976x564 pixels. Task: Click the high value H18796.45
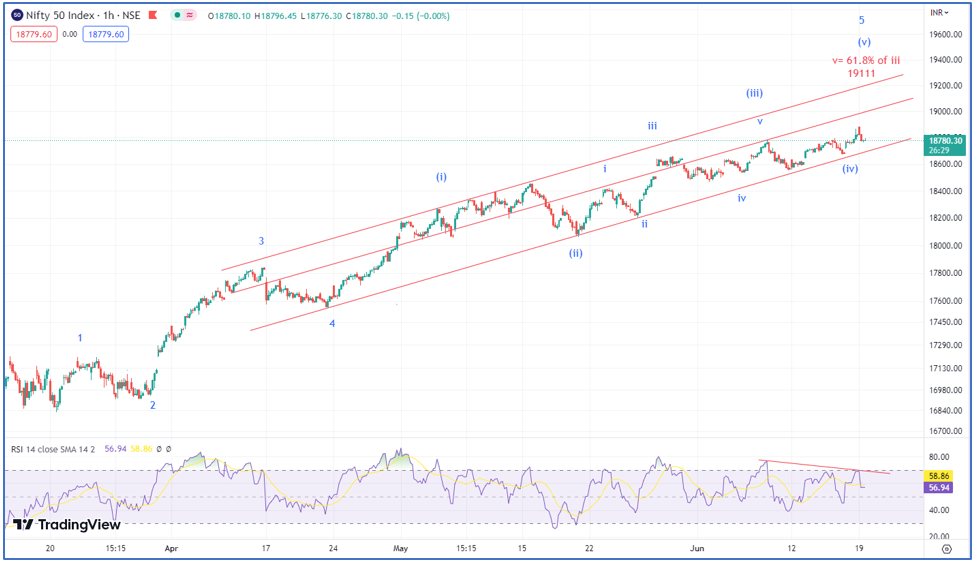click(275, 16)
